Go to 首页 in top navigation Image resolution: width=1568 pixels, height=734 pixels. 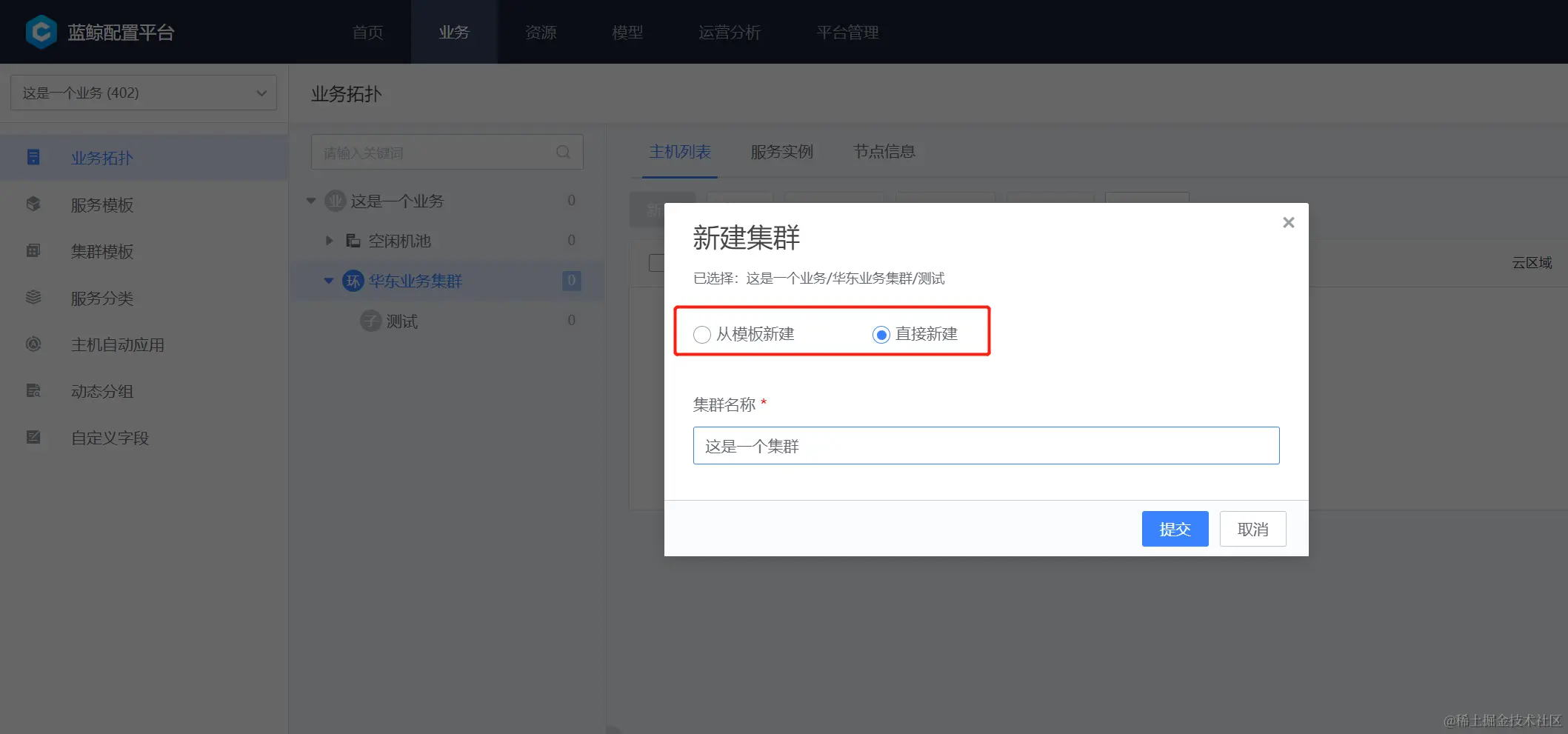pos(367,32)
